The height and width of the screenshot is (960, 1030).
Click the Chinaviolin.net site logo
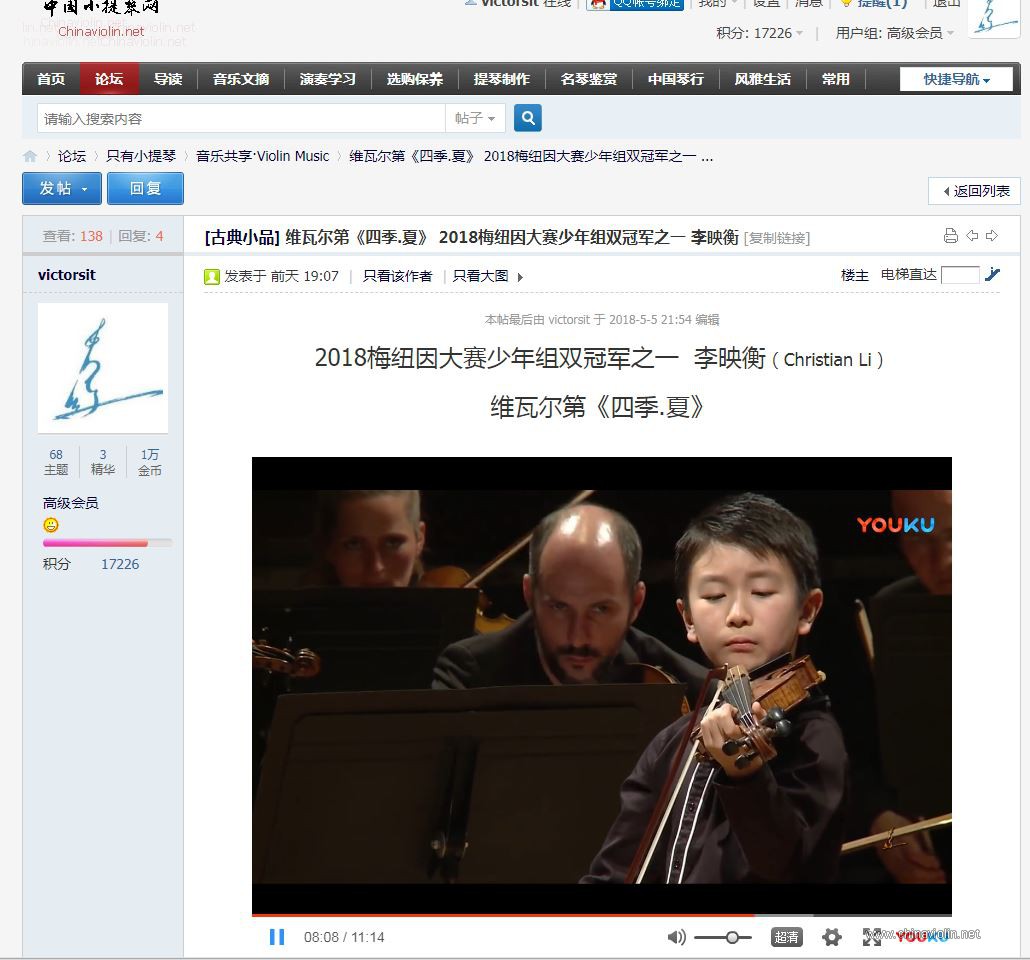point(101,20)
